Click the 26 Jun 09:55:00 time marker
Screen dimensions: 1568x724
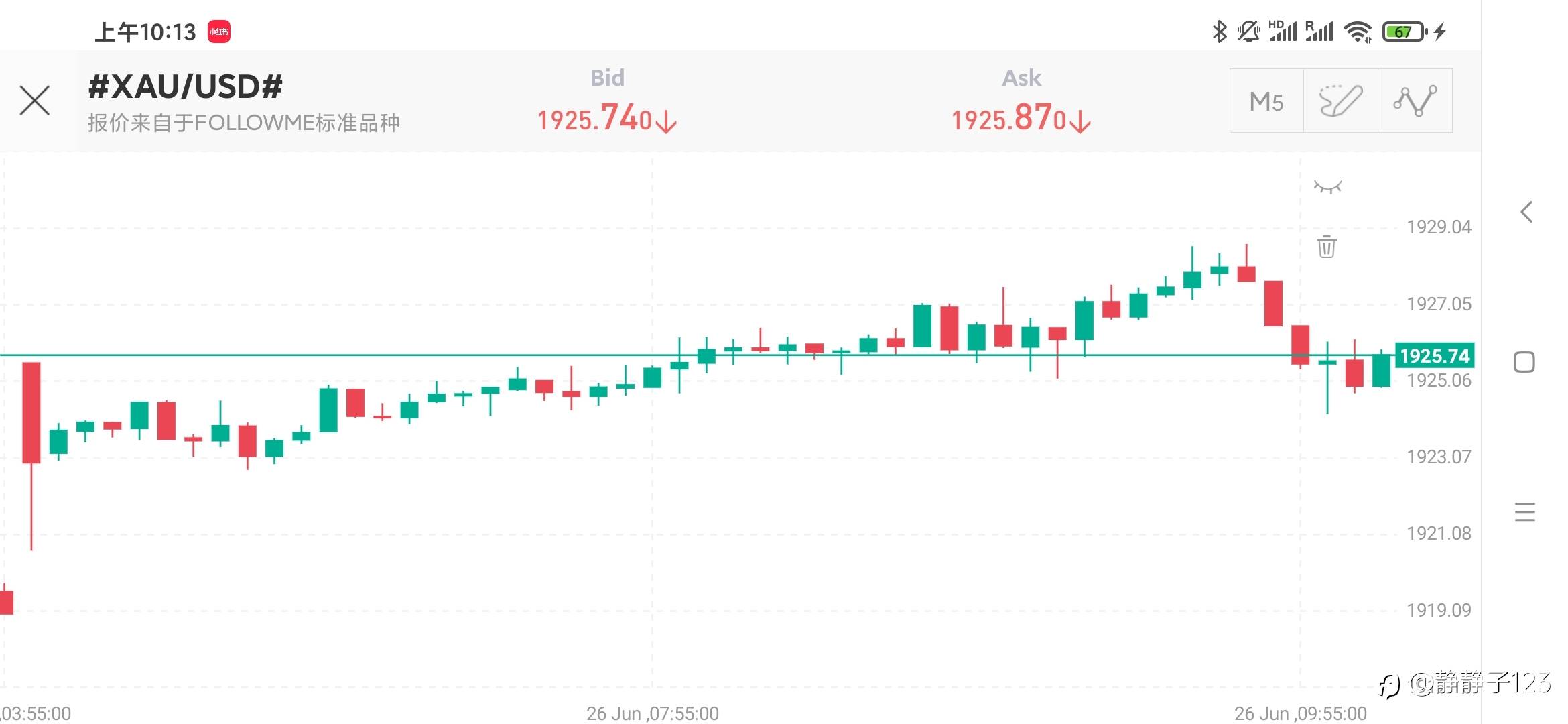[1301, 713]
